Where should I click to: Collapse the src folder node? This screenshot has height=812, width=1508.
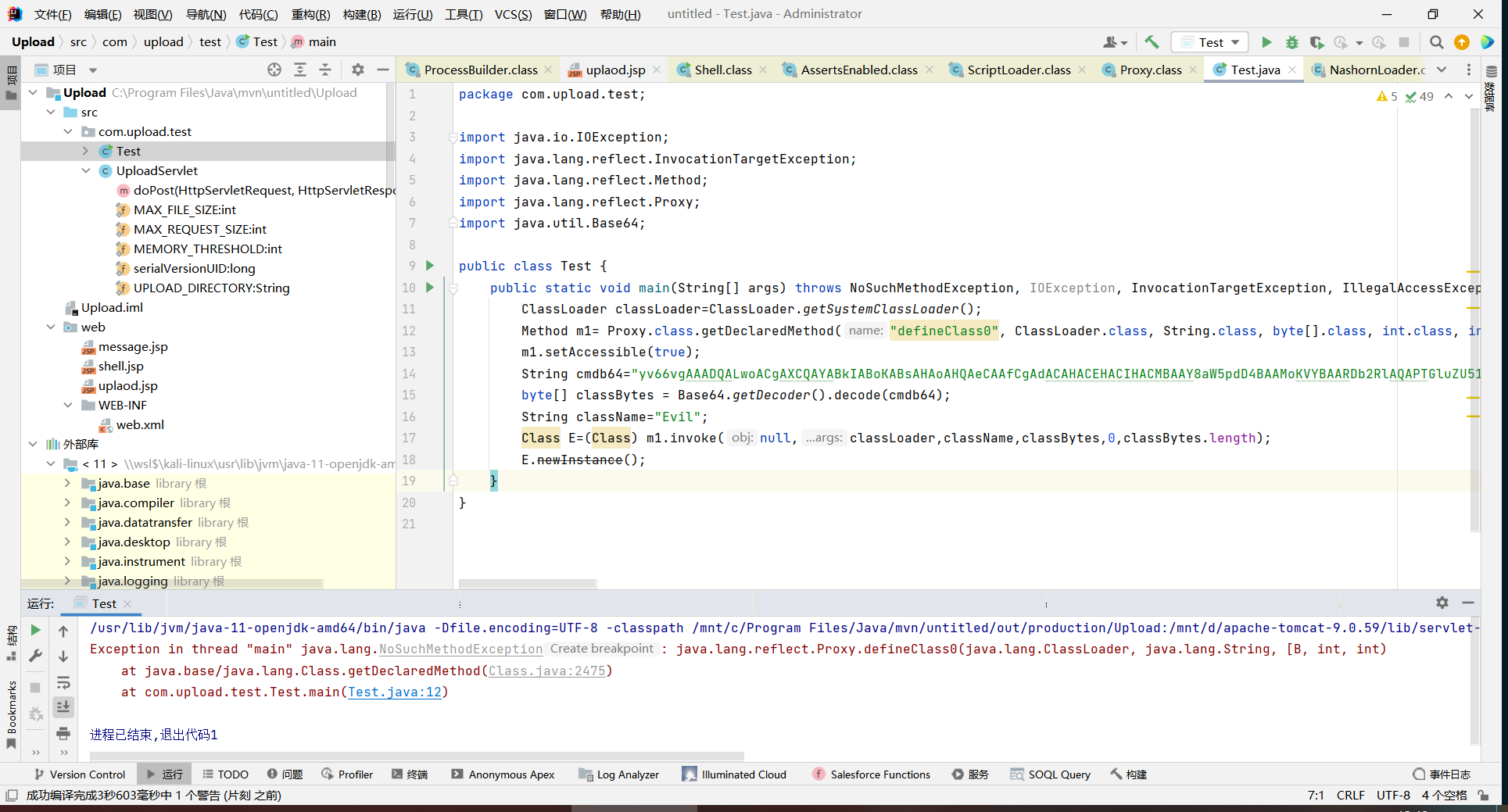pyautogui.click(x=51, y=112)
